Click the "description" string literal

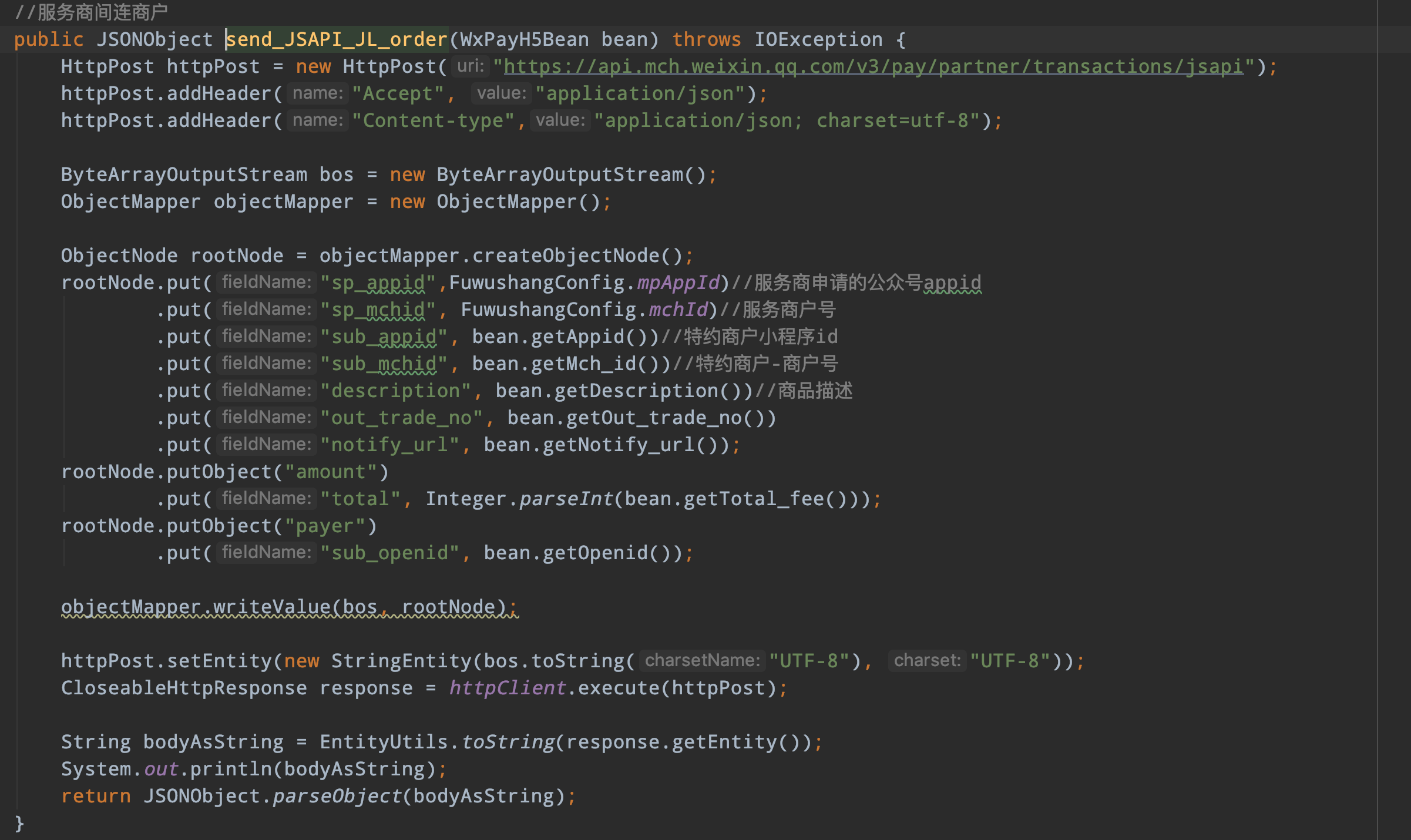395,391
